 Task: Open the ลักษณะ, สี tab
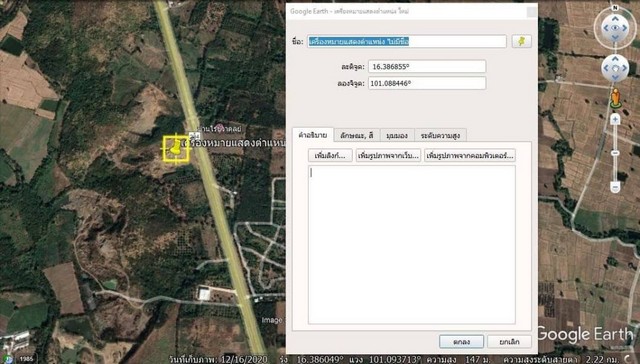(357, 135)
